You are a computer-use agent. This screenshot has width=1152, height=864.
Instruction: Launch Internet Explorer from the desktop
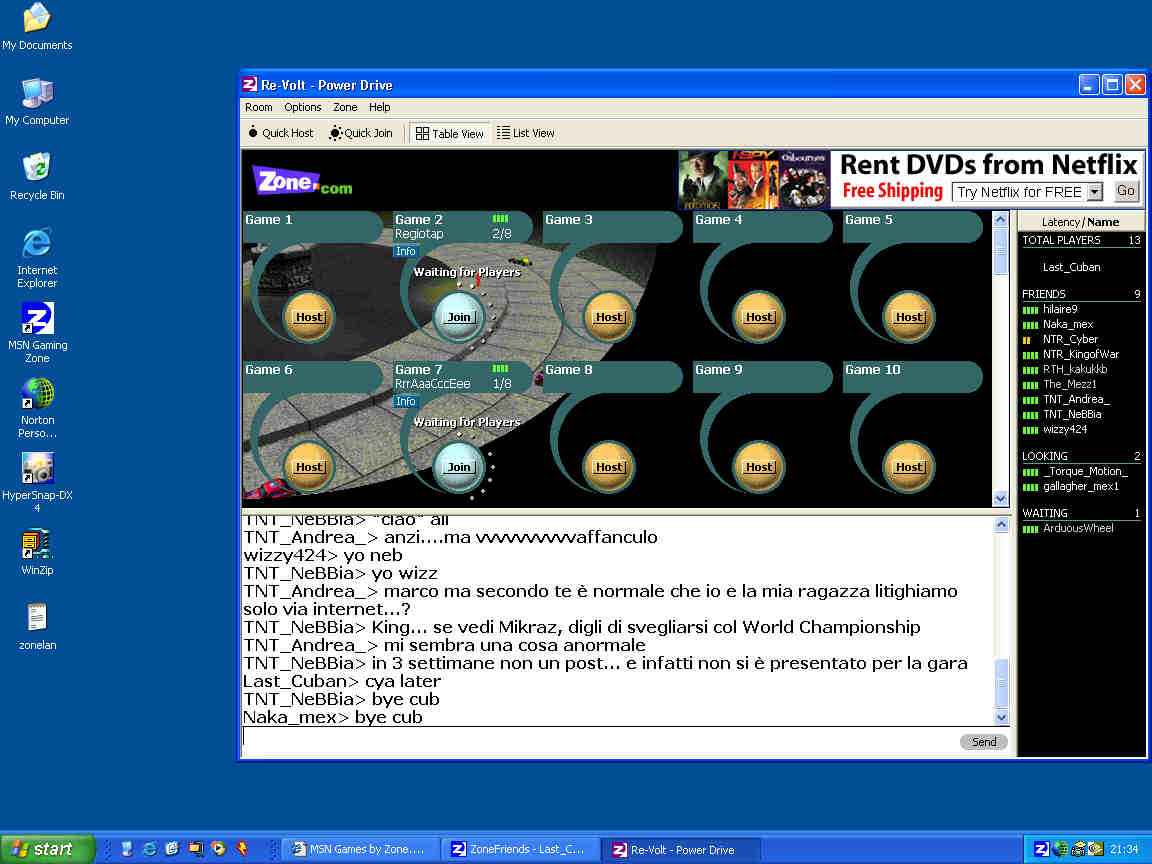(x=37, y=258)
